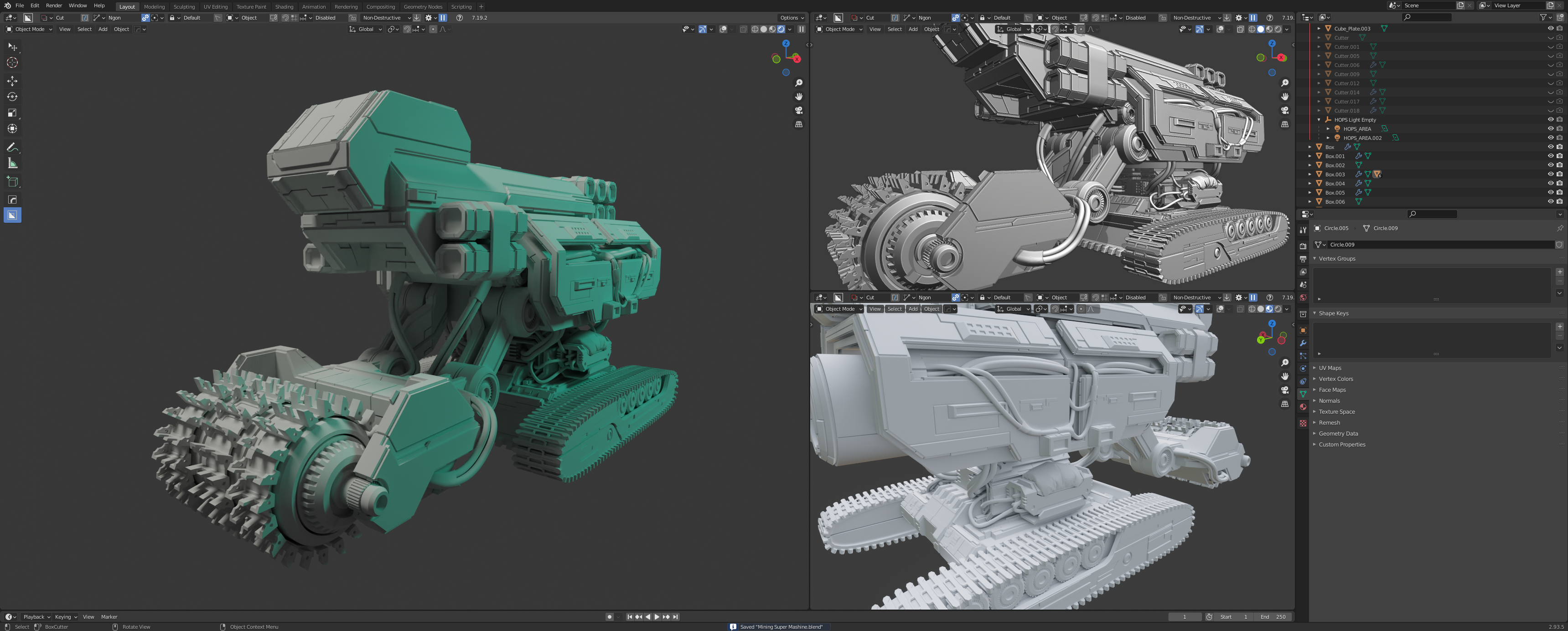Click the End frame field showing 250
The width and height of the screenshot is (1568, 631).
(1273, 617)
